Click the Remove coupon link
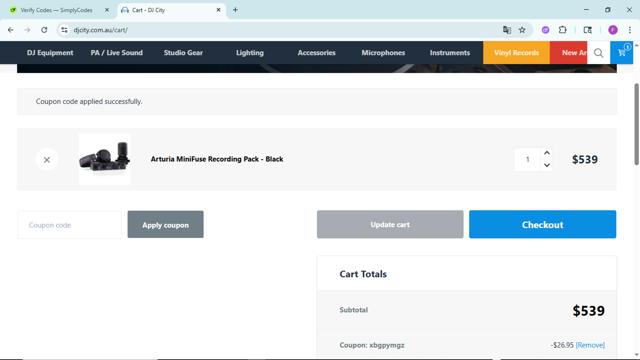This screenshot has width=640, height=360. coord(590,345)
